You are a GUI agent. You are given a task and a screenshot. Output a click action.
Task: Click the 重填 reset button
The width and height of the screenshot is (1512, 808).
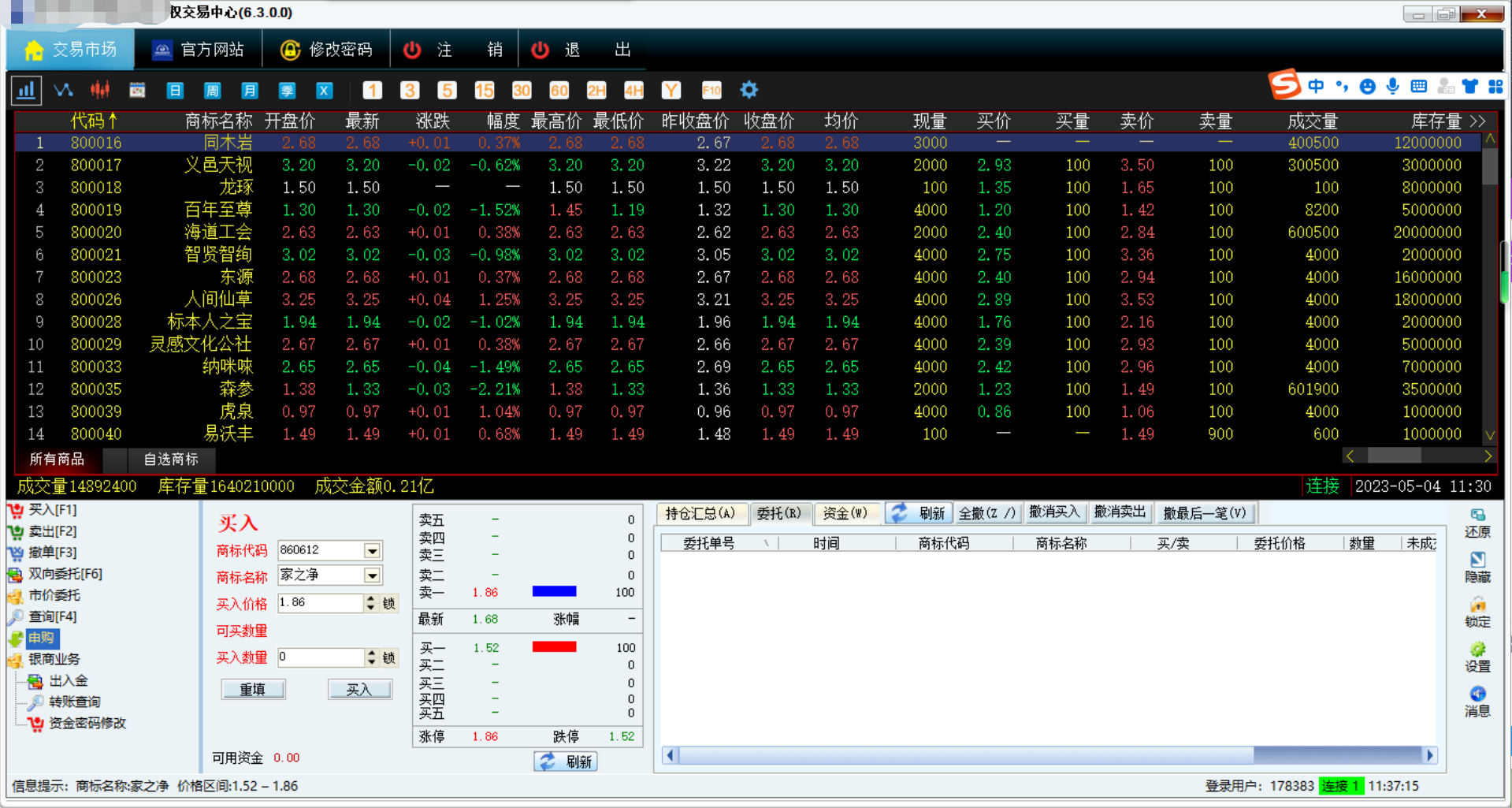pos(253,690)
